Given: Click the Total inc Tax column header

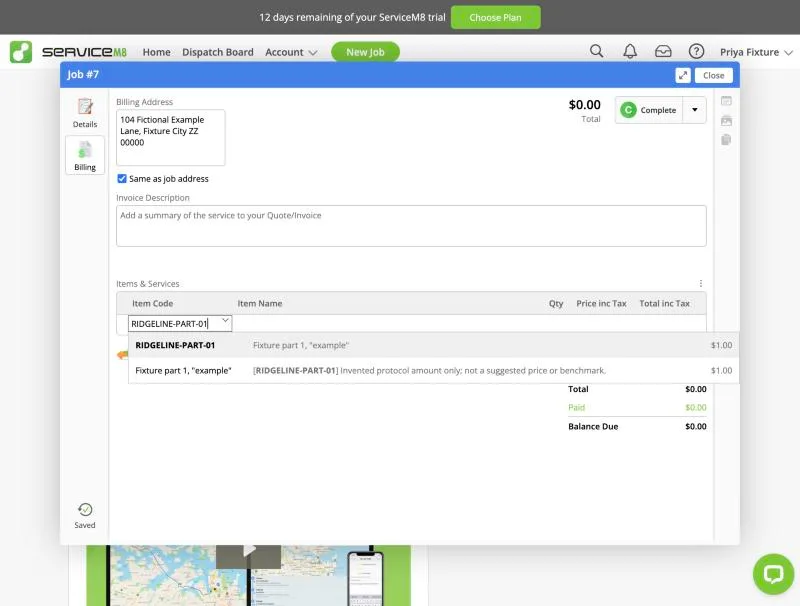Looking at the screenshot, I should tap(664, 304).
